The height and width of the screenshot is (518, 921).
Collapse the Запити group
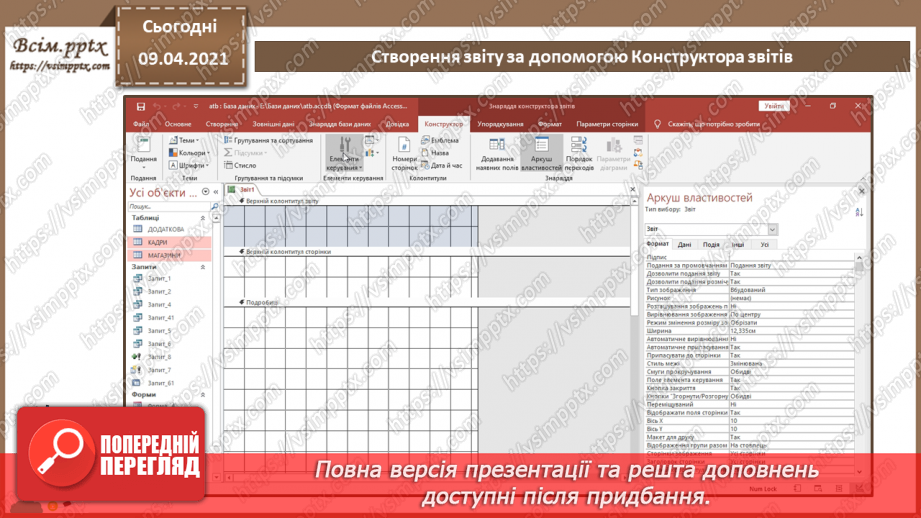pos(203,267)
